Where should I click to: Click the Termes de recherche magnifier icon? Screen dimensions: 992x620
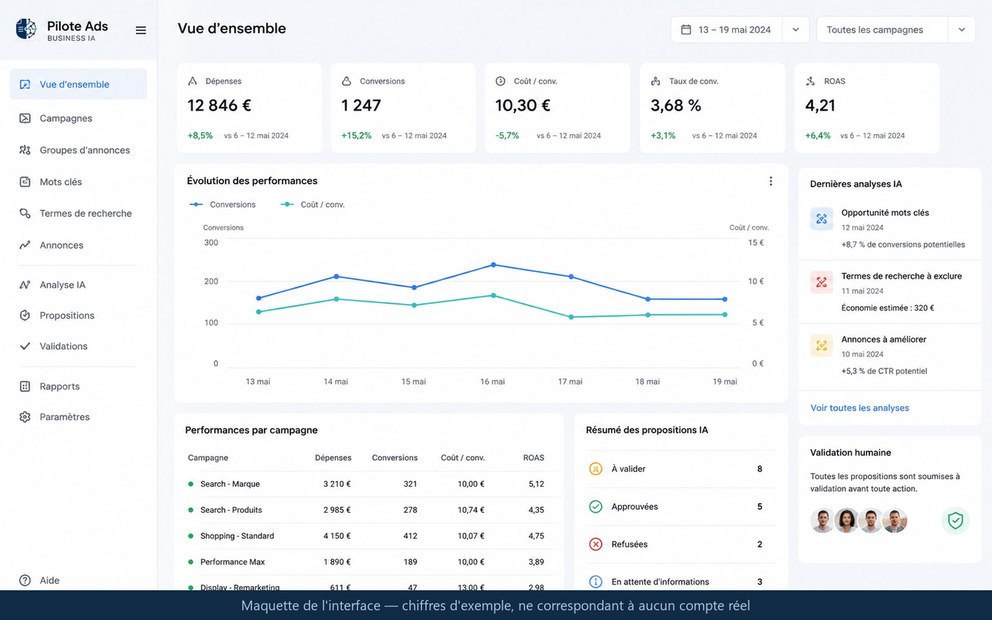(25, 213)
